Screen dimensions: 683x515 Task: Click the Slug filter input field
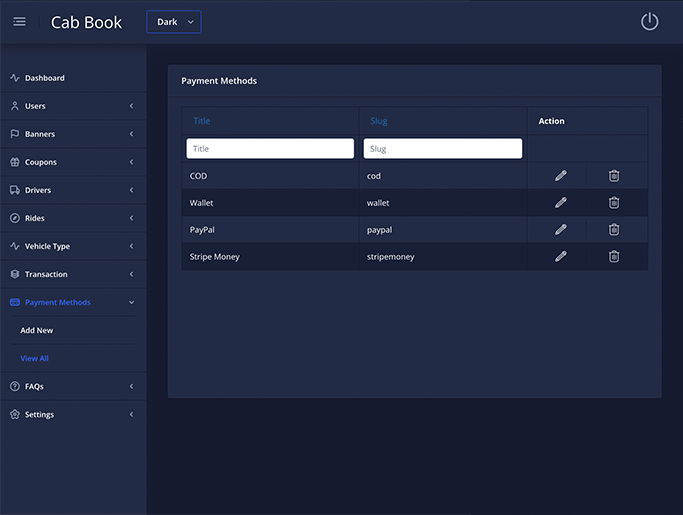click(442, 149)
